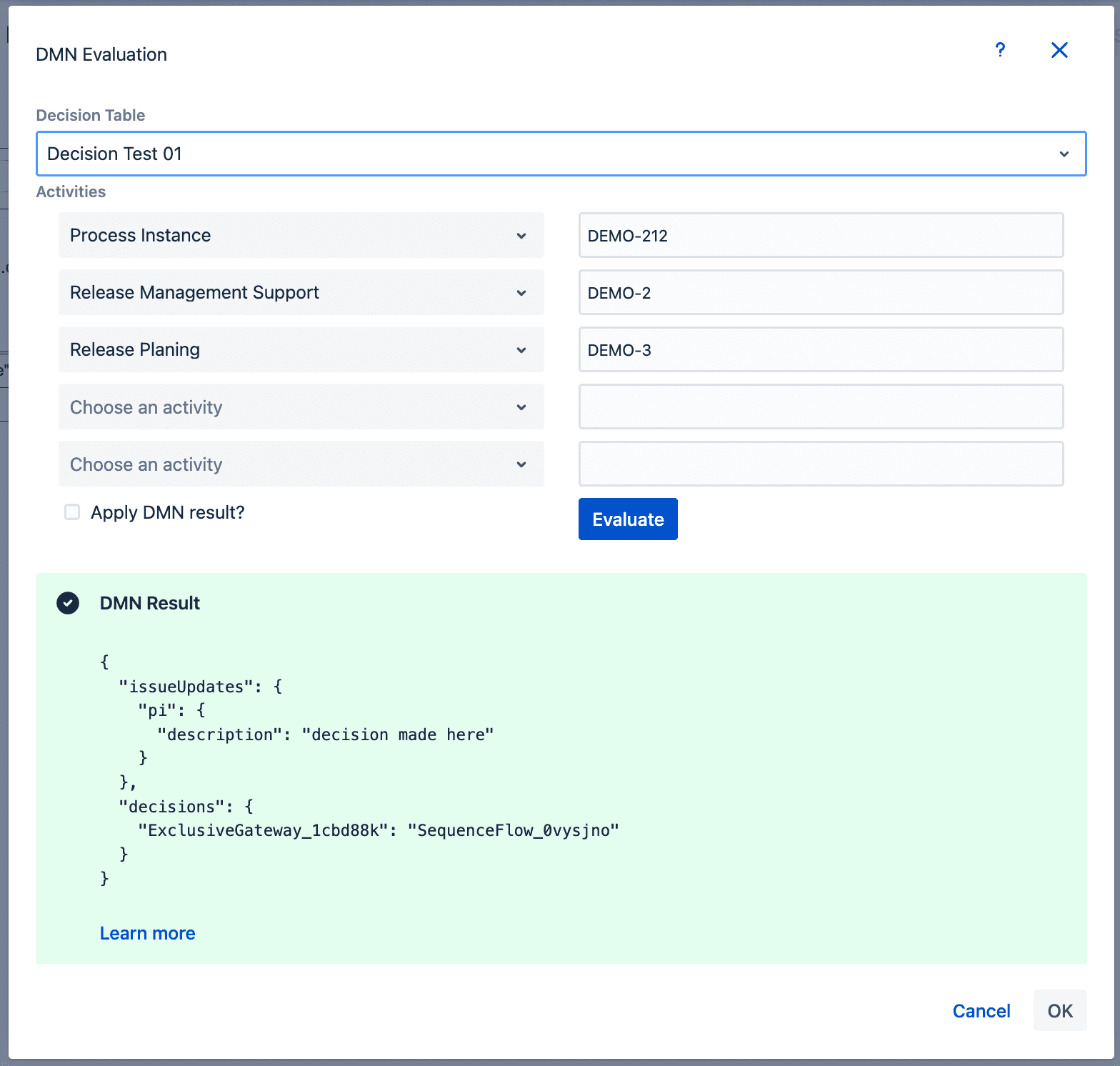Click the empty fifth issue key field
The height and width of the screenshot is (1066, 1120).
[821, 464]
